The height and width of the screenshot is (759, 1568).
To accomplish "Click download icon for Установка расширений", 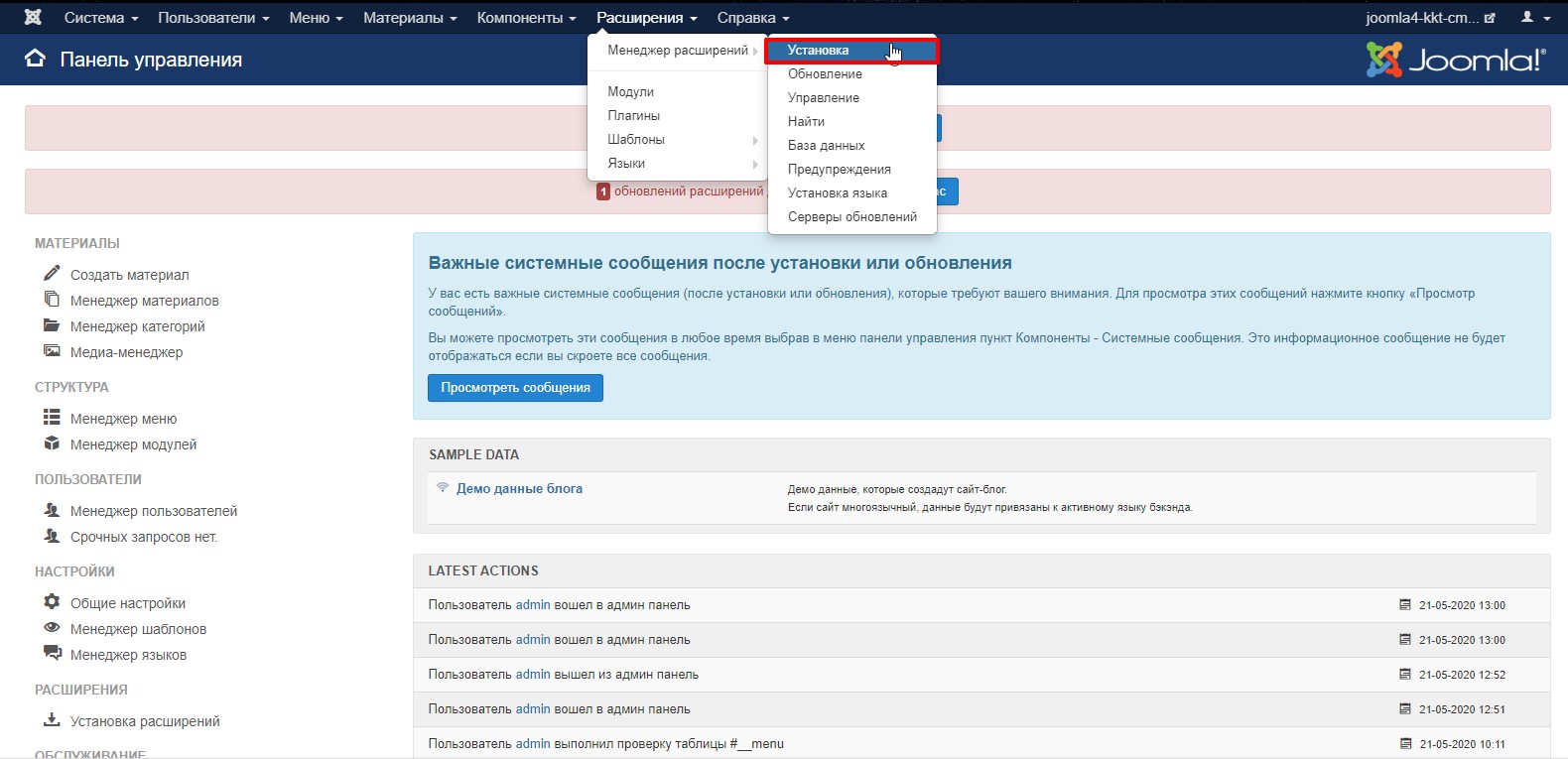I will pos(52,719).
